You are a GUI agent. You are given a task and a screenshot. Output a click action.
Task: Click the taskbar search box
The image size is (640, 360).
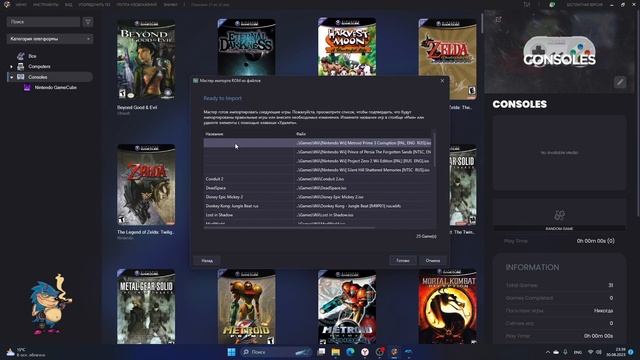(276, 352)
